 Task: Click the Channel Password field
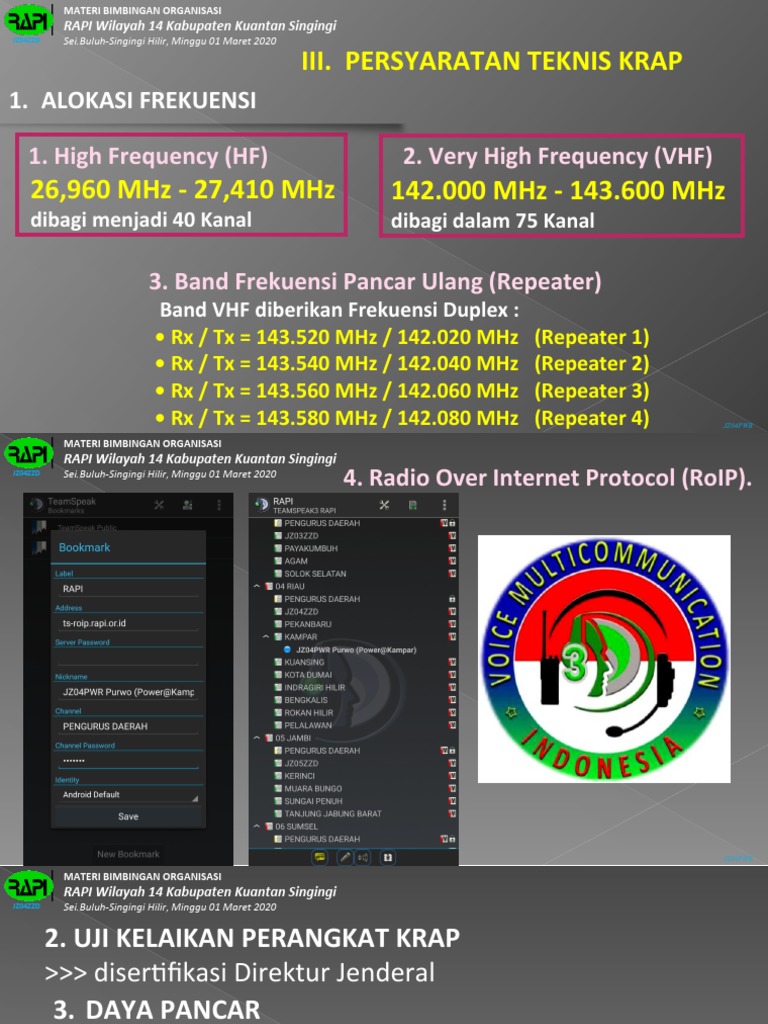tap(128, 761)
